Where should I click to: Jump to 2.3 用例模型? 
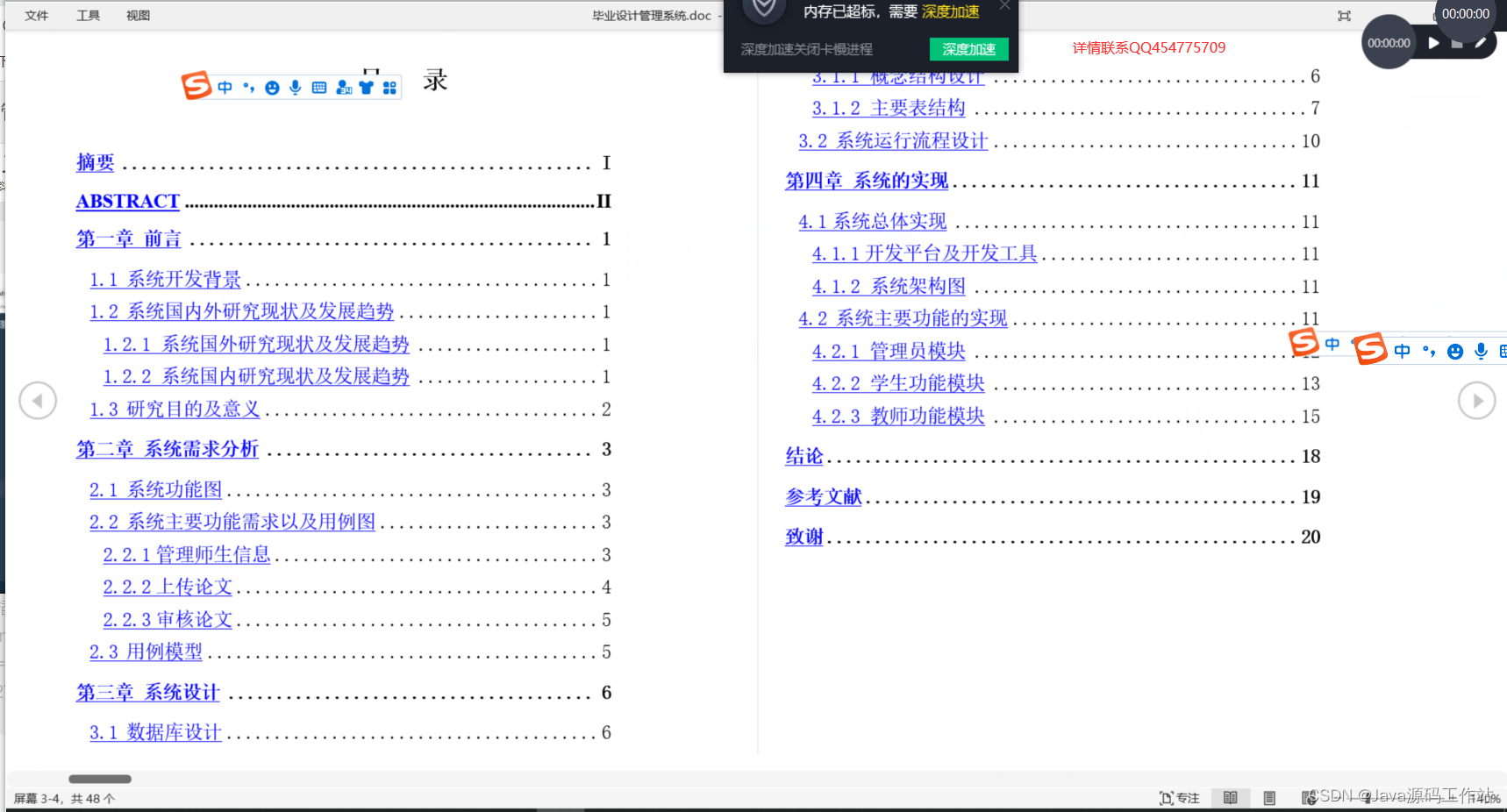click(146, 652)
